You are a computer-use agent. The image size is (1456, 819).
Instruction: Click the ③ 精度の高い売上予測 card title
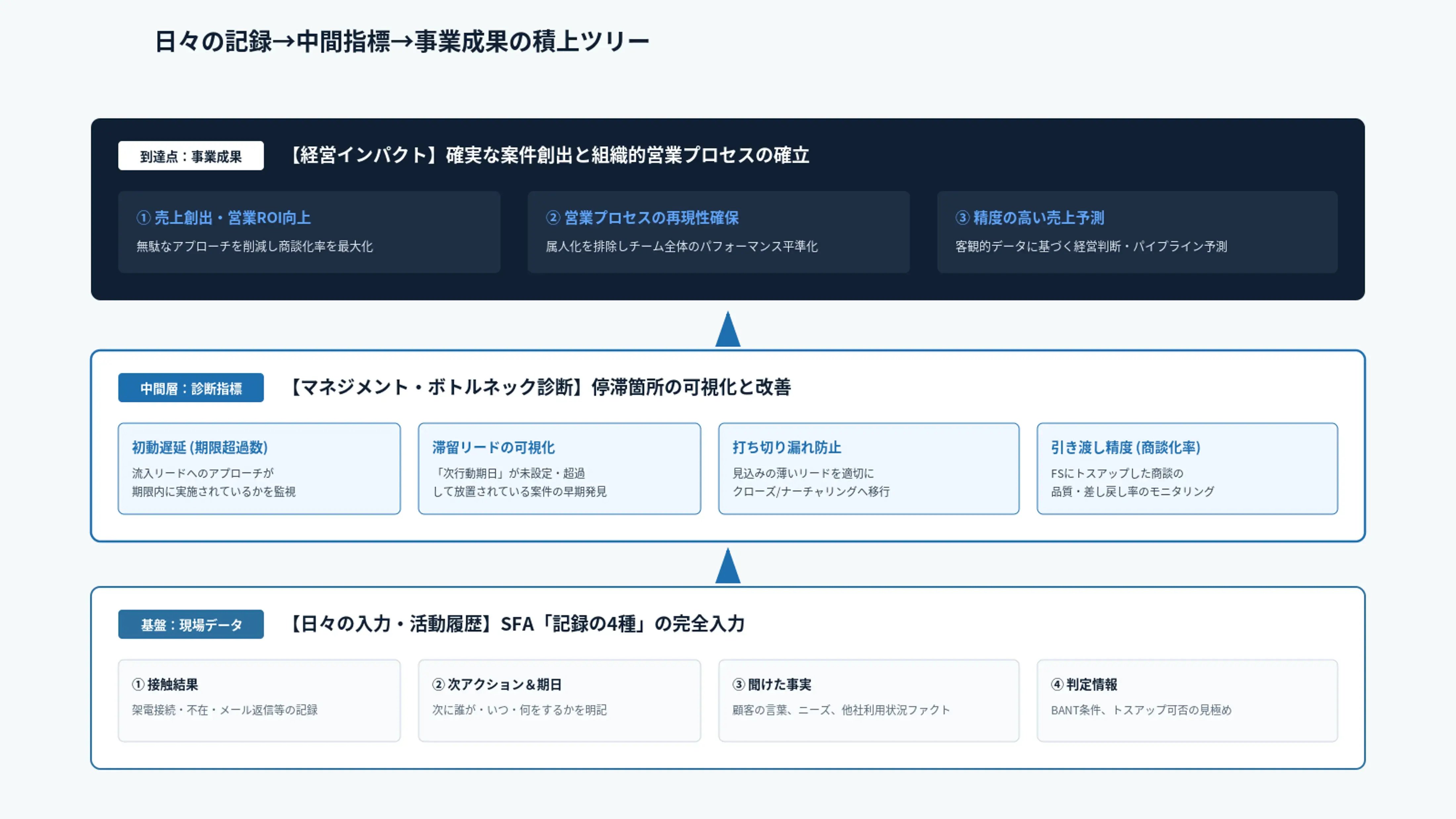pos(1030,218)
